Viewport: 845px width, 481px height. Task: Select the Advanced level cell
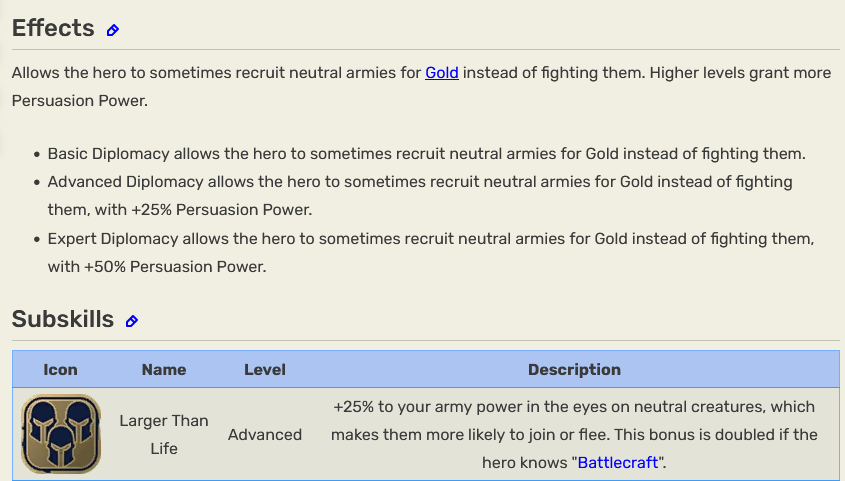pyautogui.click(x=265, y=434)
